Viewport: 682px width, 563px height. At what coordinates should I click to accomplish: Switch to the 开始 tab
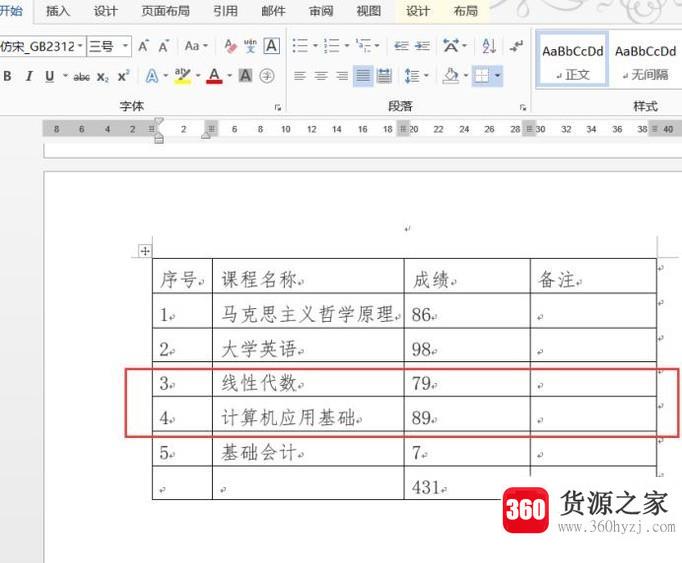pos(11,11)
